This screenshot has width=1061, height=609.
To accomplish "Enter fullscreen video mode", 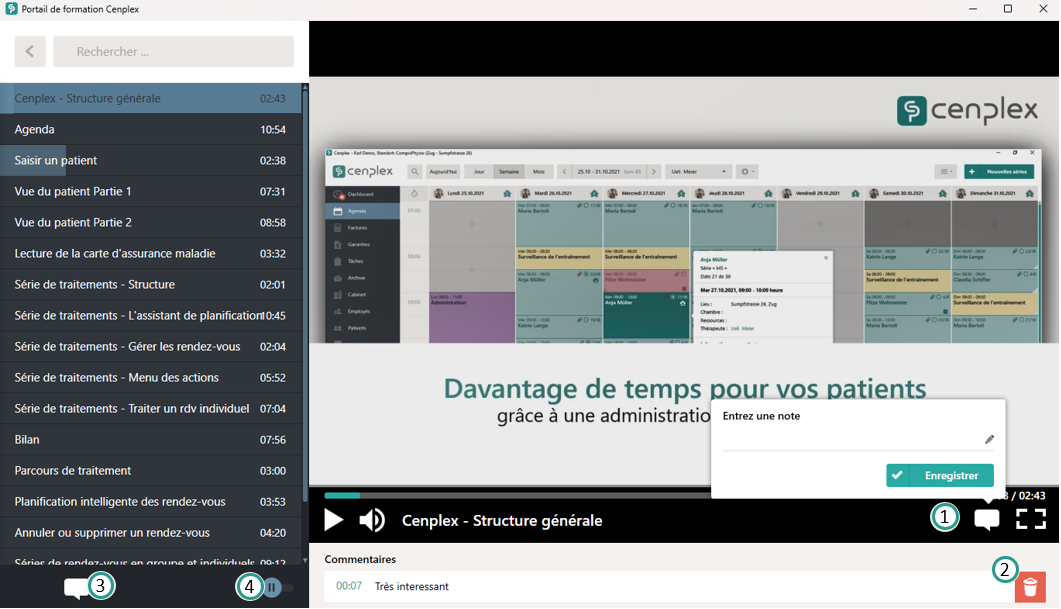I will tap(1030, 519).
